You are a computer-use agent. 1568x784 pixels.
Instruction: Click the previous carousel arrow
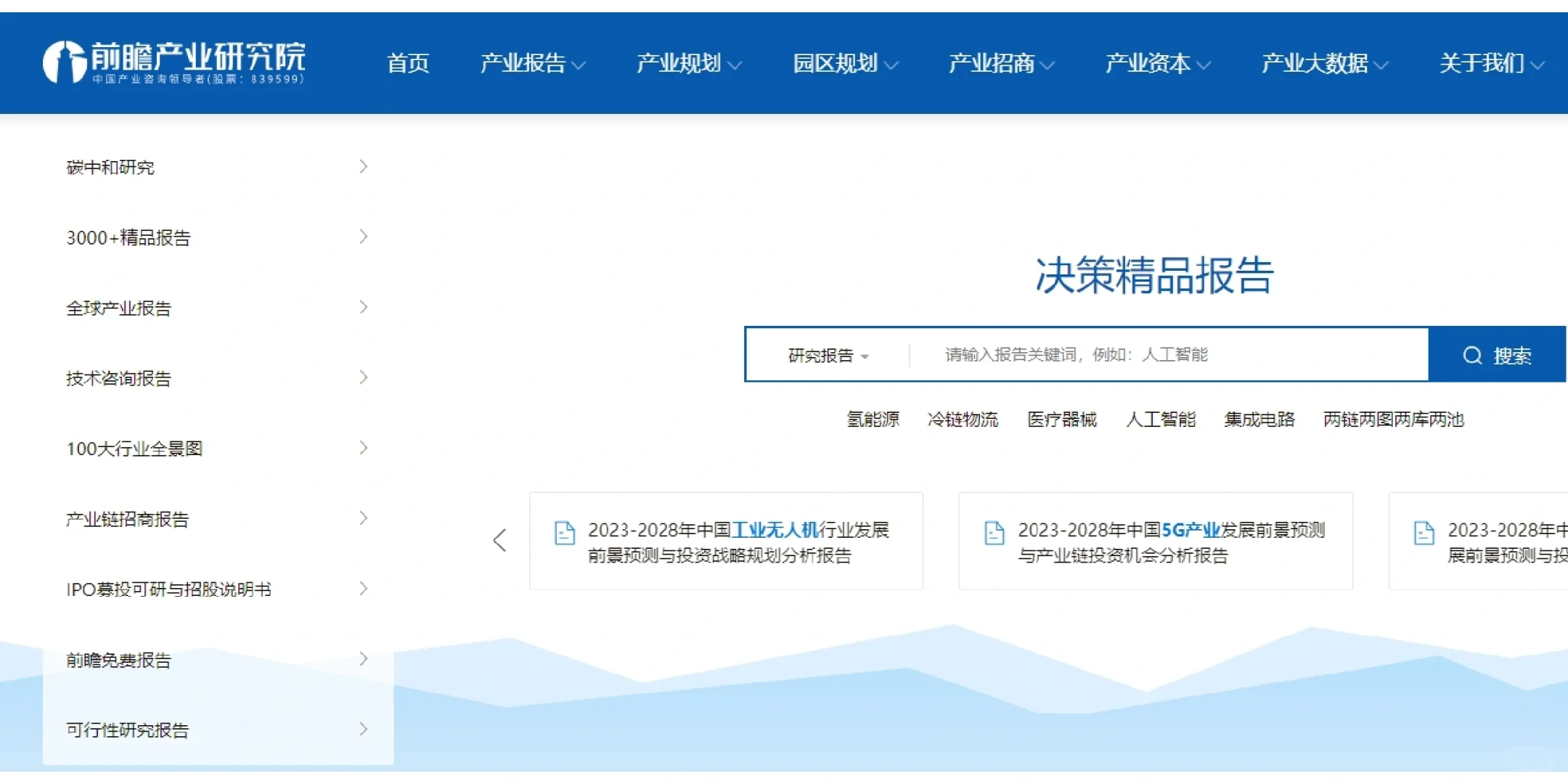(x=499, y=540)
